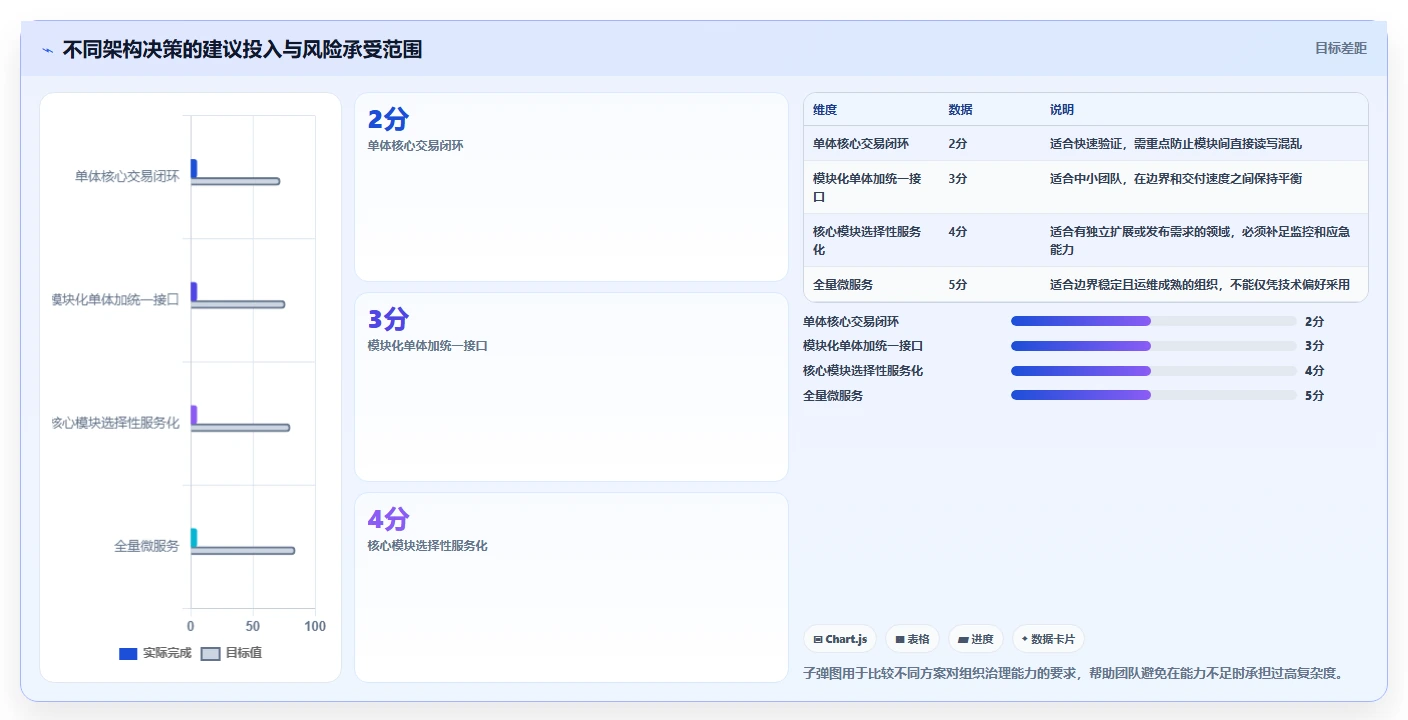
Task: Click description starting 适合中小团队 in the table
Action: [1176, 179]
